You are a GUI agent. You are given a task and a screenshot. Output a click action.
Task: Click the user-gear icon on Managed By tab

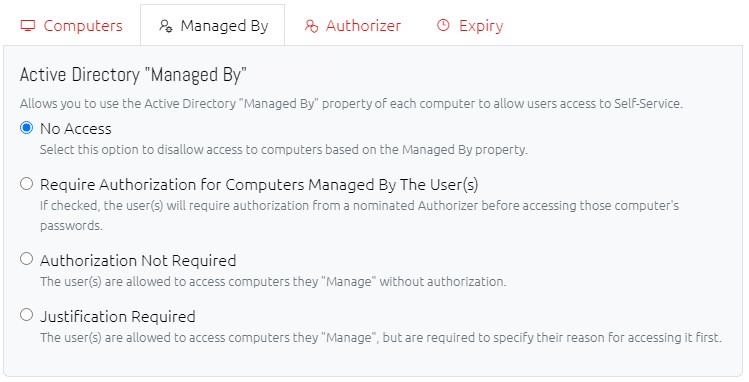tap(166, 26)
